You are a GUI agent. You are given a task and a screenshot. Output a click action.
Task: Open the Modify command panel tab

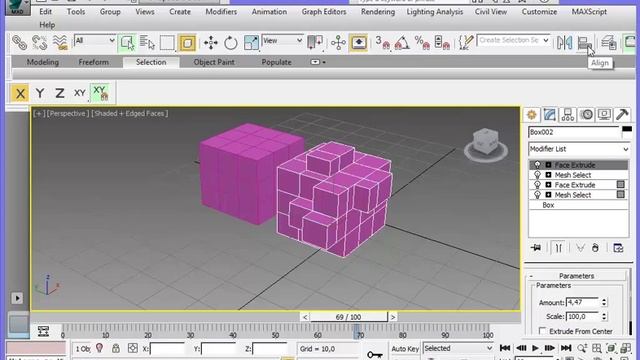pos(550,115)
